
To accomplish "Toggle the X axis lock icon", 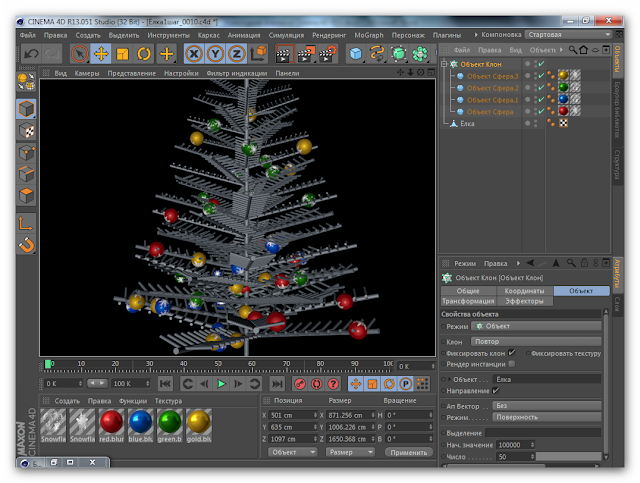I will tap(194, 53).
